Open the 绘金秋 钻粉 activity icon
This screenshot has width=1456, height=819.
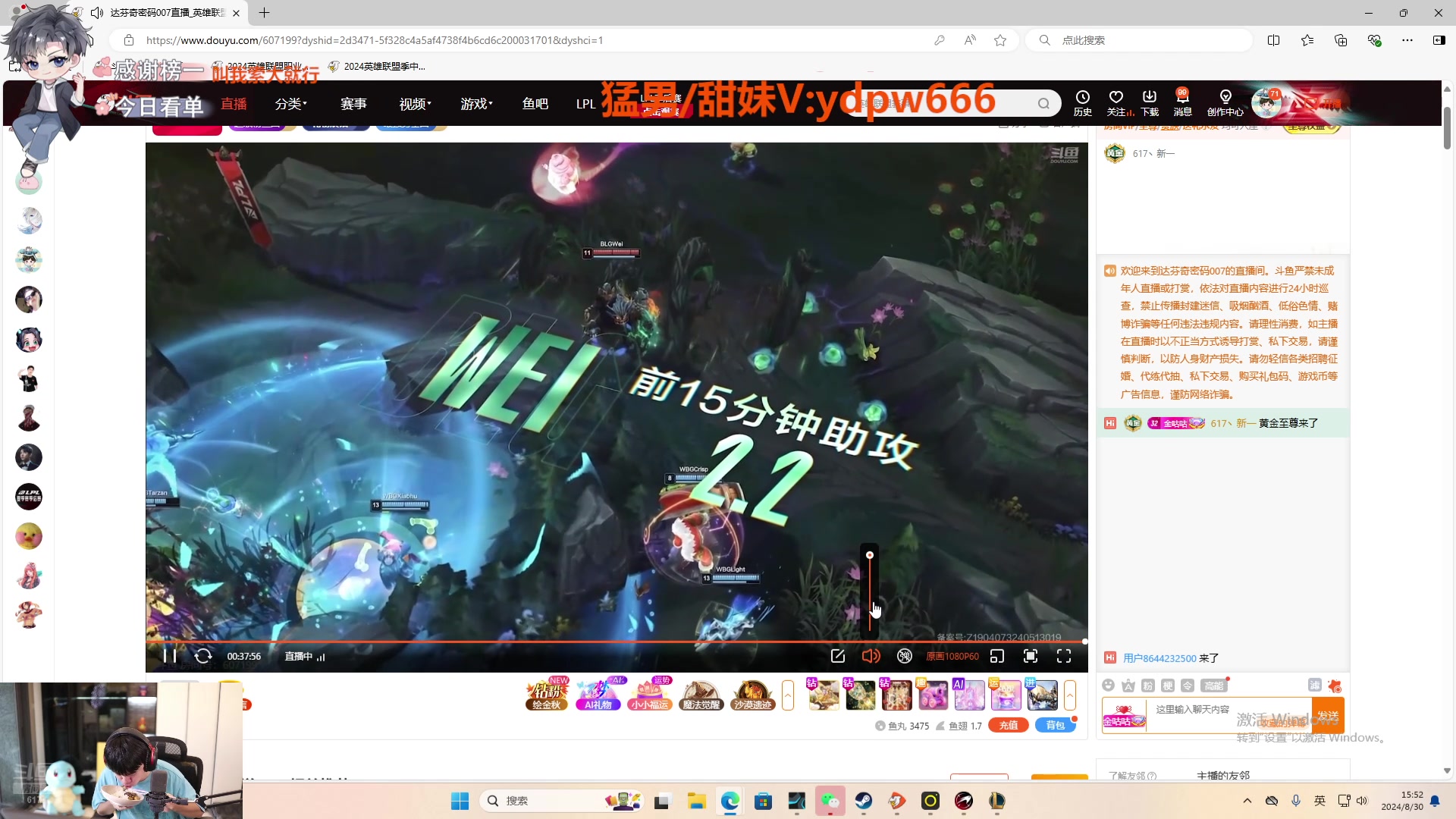point(547,695)
